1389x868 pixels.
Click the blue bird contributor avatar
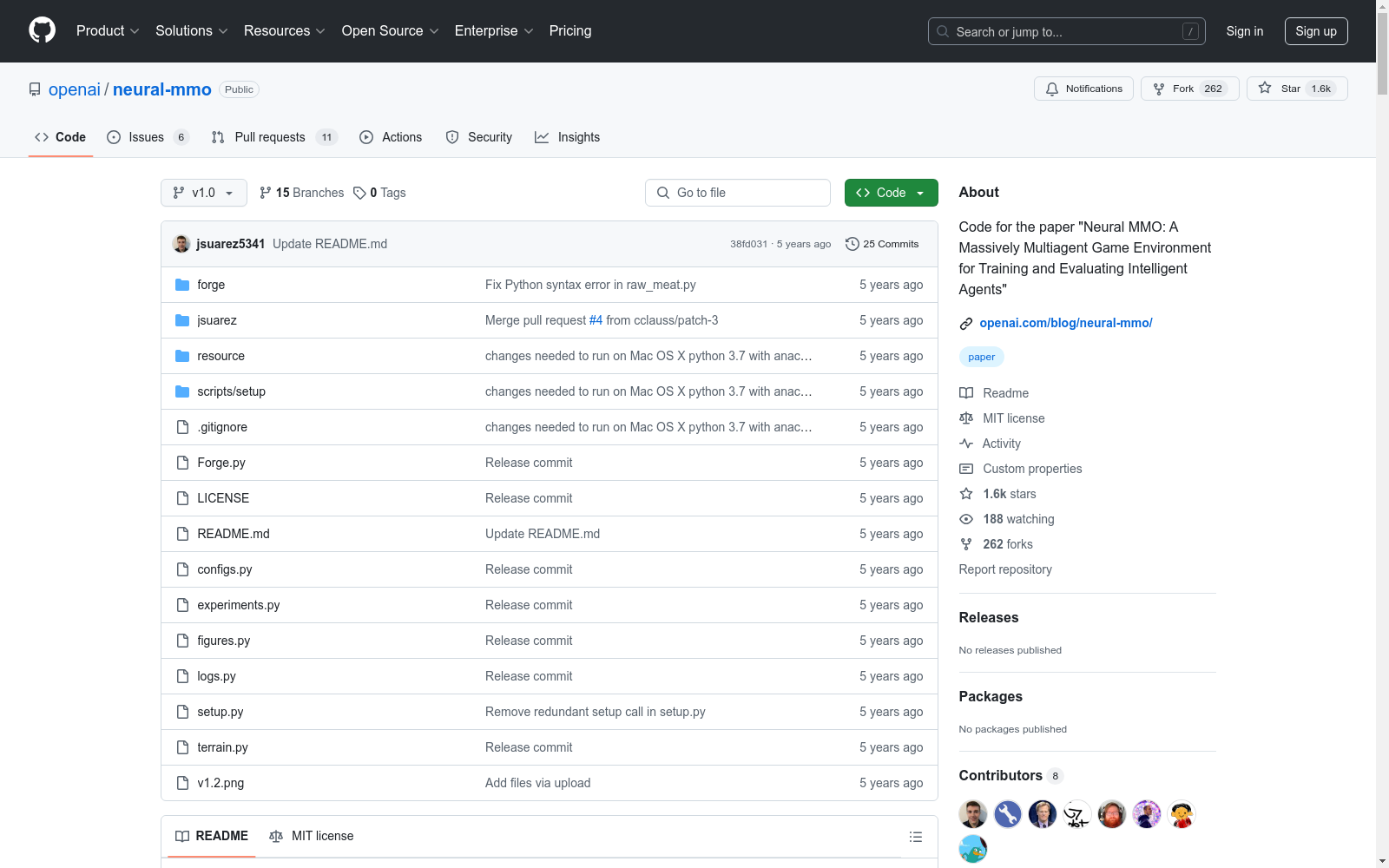click(973, 849)
